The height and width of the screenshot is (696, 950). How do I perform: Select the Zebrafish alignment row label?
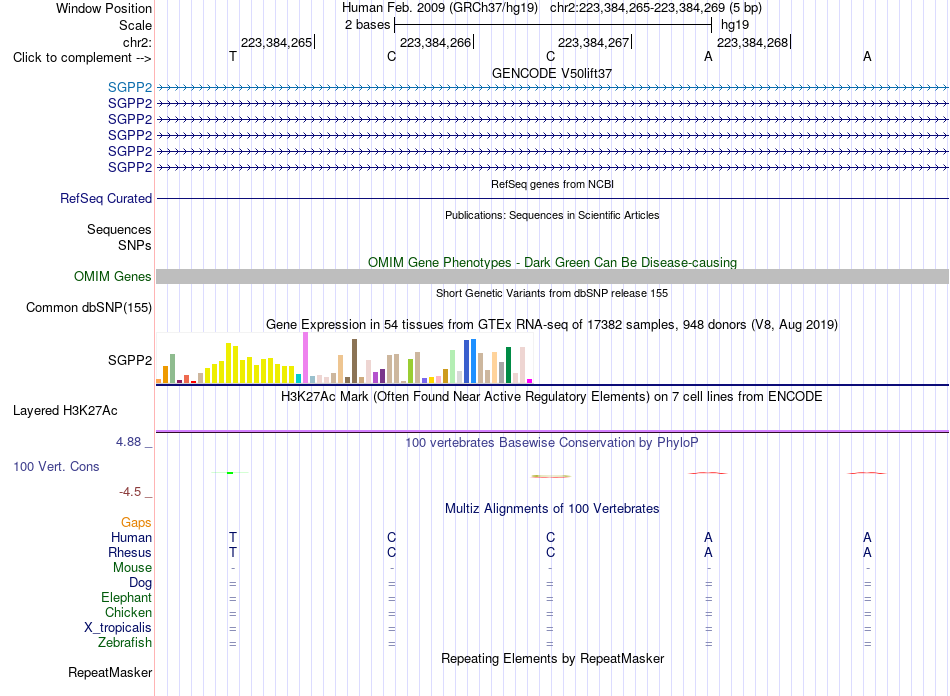pyautogui.click(x=125, y=643)
